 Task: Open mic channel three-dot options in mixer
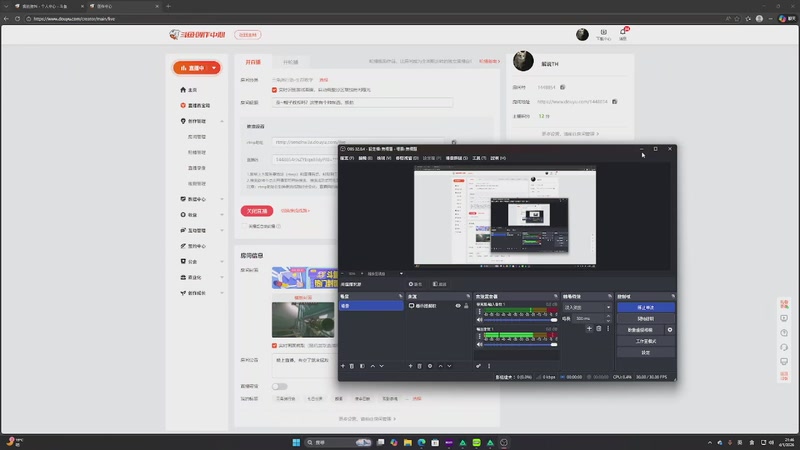(x=479, y=312)
